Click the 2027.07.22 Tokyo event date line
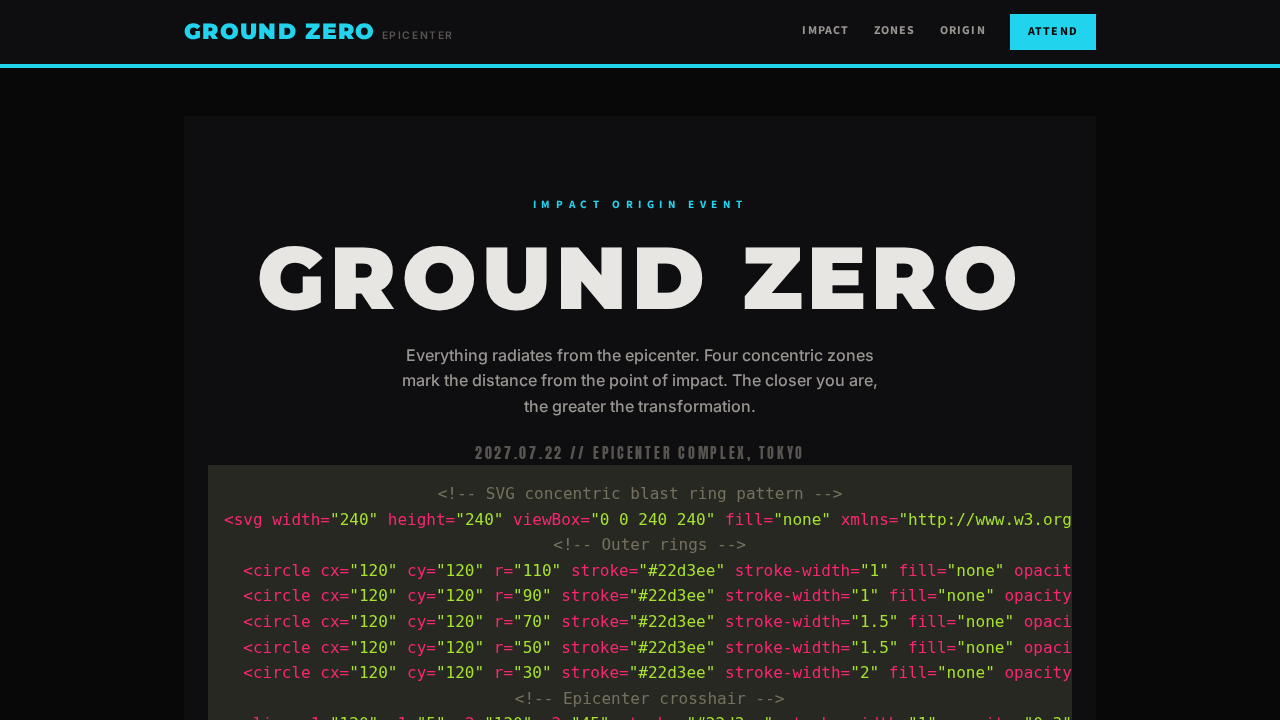The height and width of the screenshot is (720, 1280). [639, 451]
